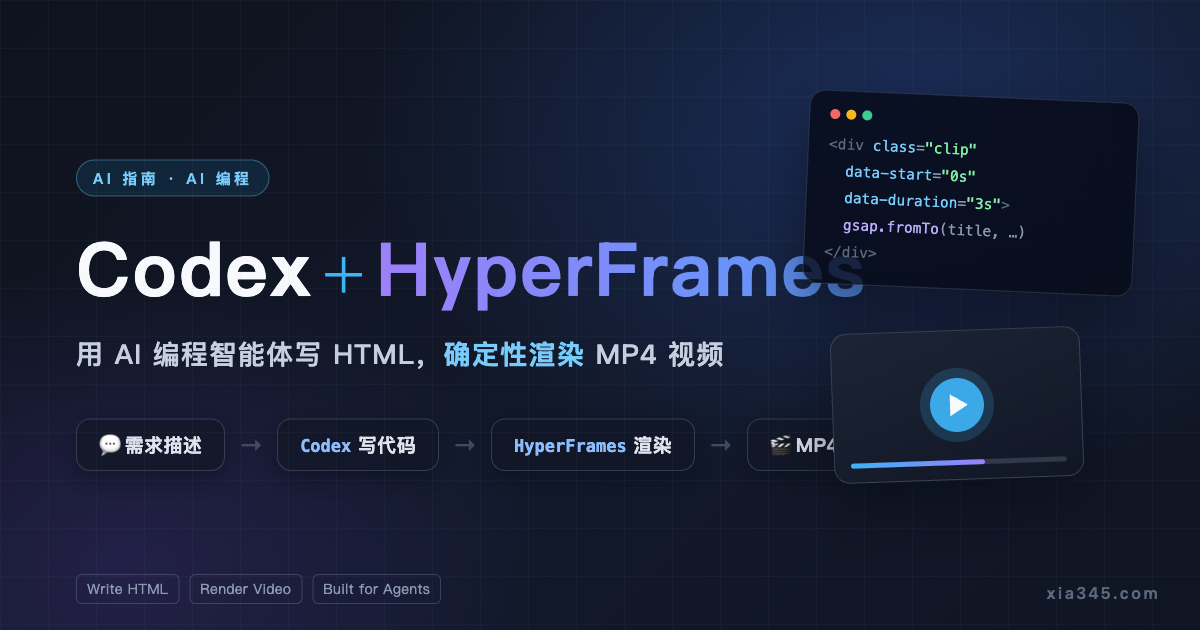The height and width of the screenshot is (630, 1200).
Task: Select the AI 指南 · AI 编程 badge
Action: click(172, 178)
